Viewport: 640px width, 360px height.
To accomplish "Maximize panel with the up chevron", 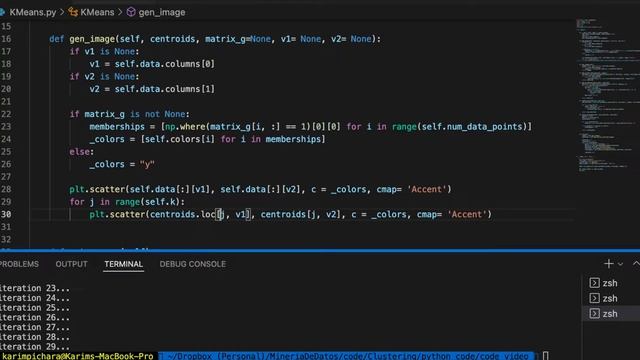I will (x=636, y=264).
